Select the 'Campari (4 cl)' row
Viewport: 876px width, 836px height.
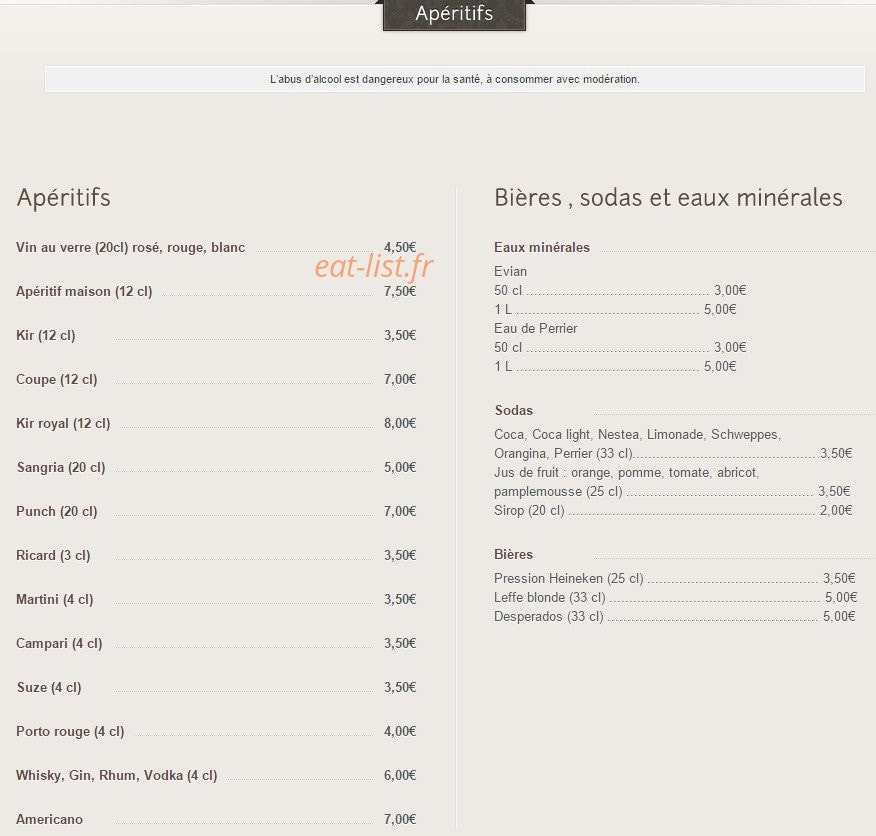pos(216,643)
